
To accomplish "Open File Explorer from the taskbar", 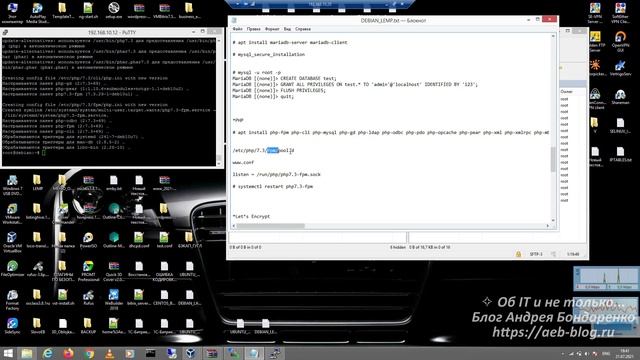I will [27, 353].
